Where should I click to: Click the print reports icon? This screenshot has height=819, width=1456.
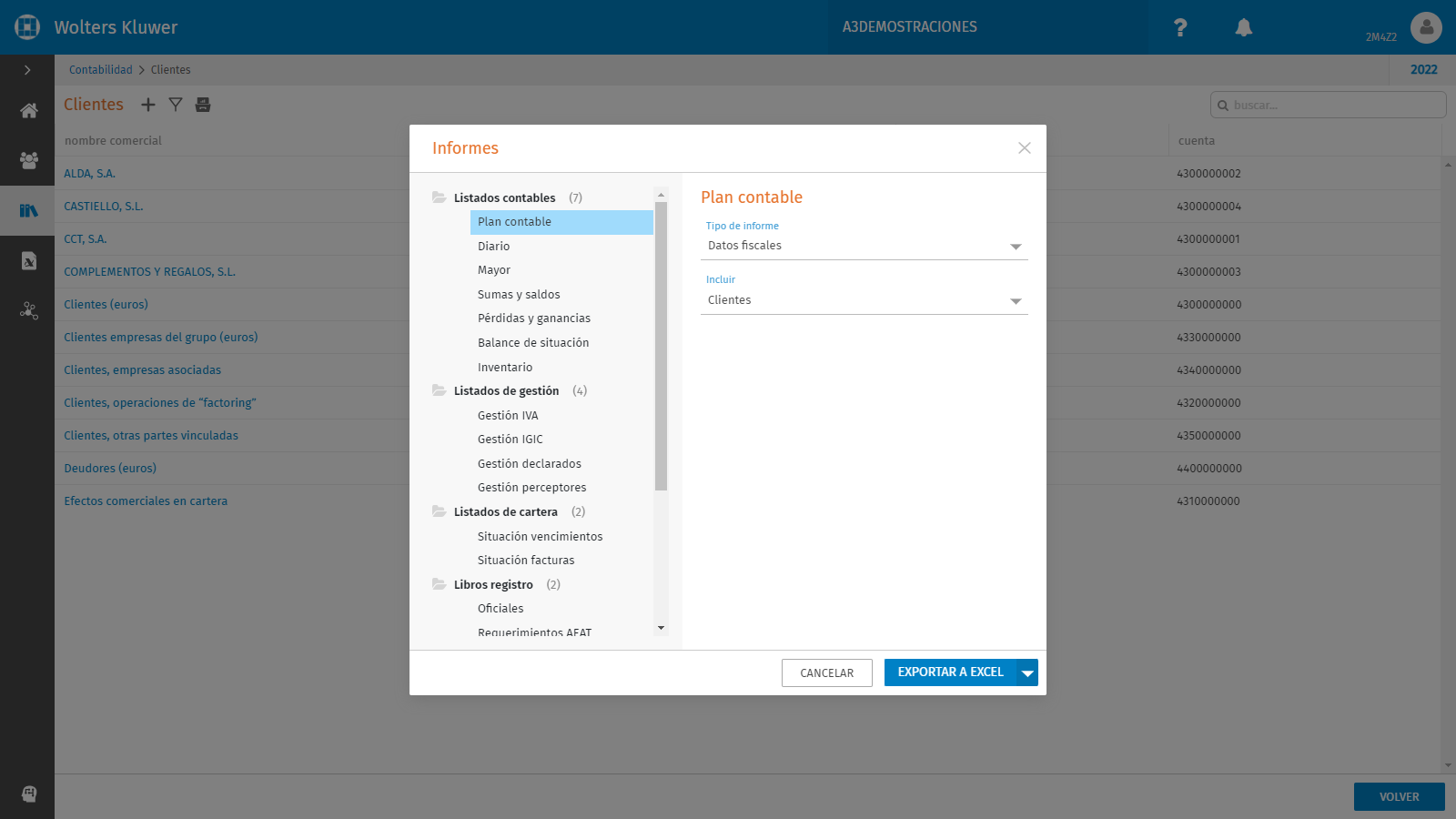(x=203, y=105)
